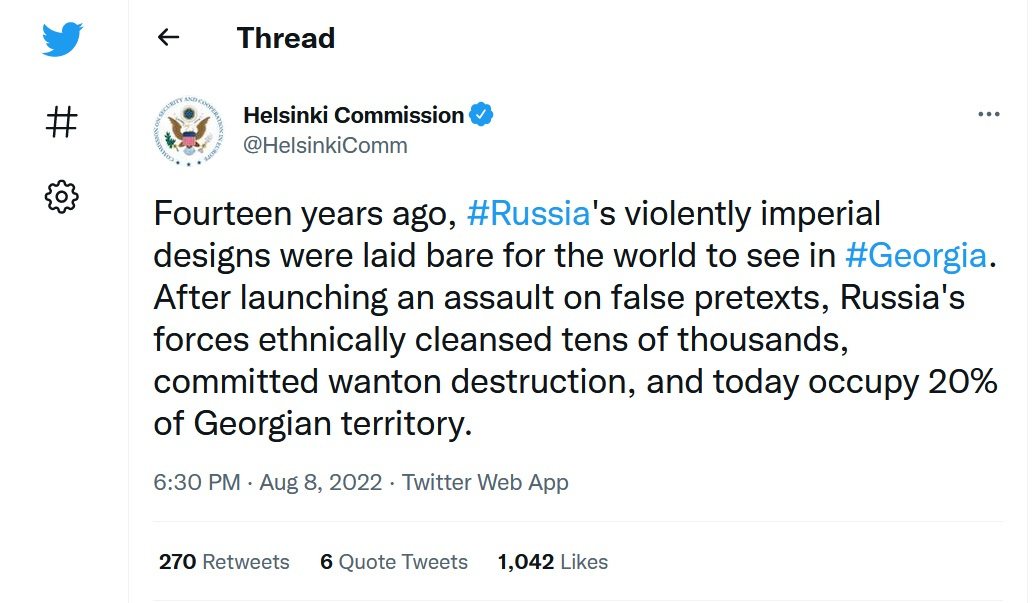Click the word Likes in stats row
This screenshot has width=1033, height=603.
tap(584, 561)
